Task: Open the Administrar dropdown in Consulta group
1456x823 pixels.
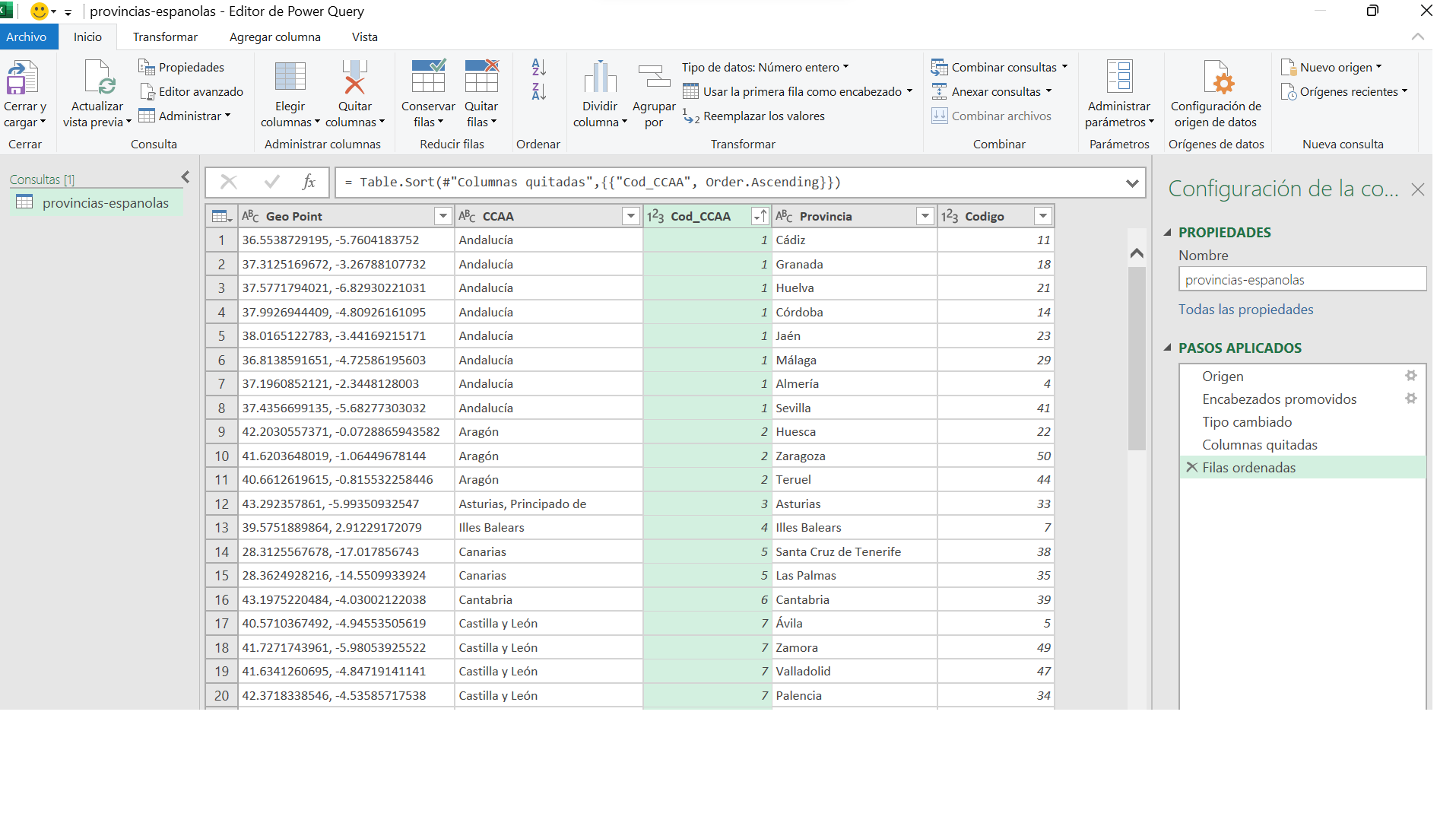Action: point(184,116)
